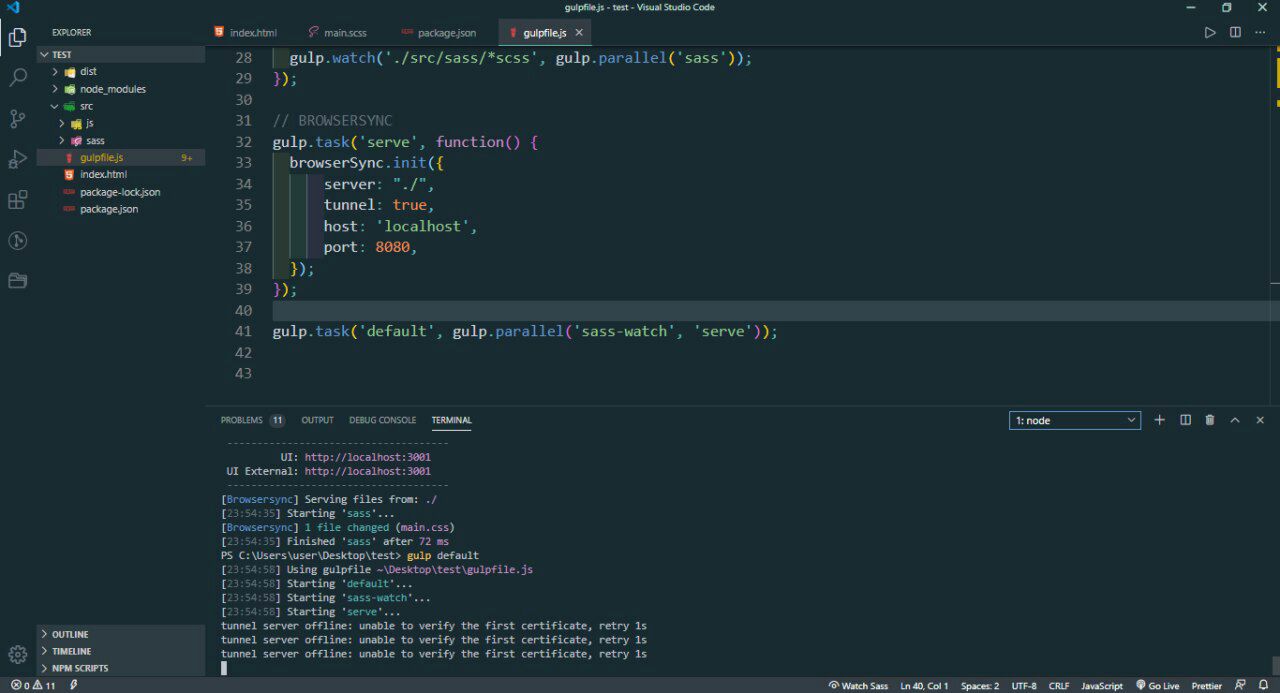Open the Extensions view
Image resolution: width=1280 pixels, height=693 pixels.
click(17, 200)
